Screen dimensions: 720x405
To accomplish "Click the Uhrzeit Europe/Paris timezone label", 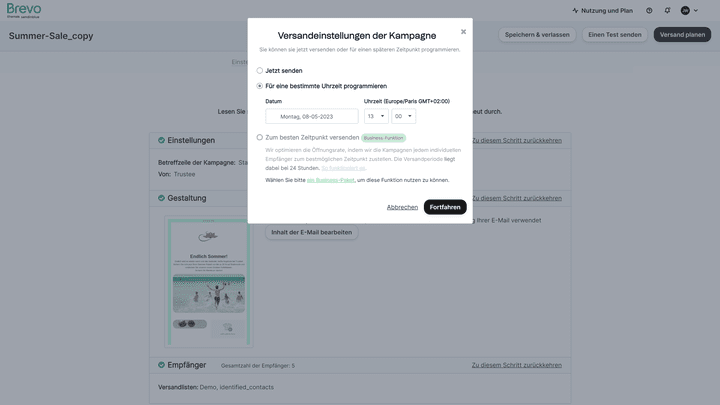I will click(407, 101).
